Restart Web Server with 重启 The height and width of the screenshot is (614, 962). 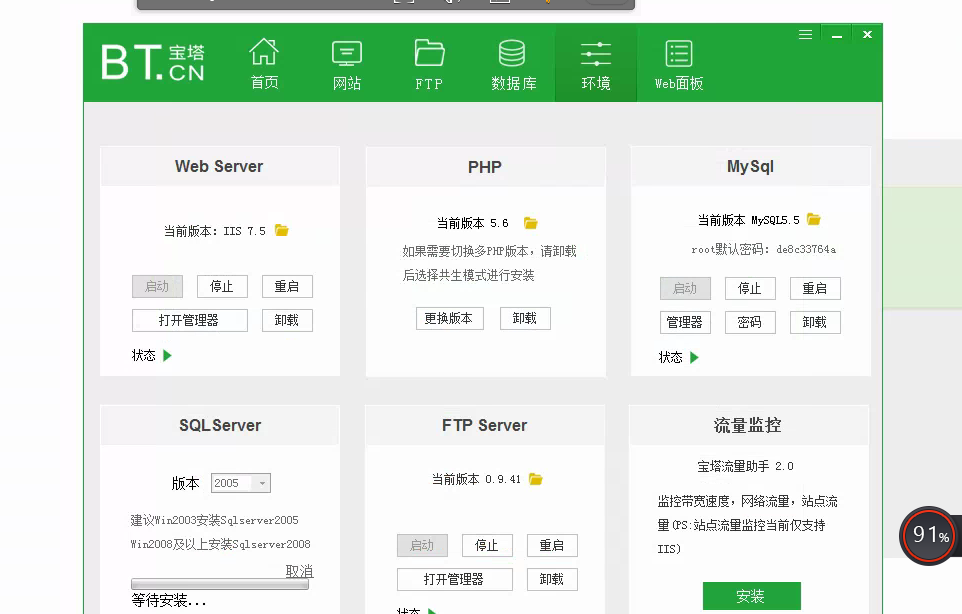(x=287, y=286)
